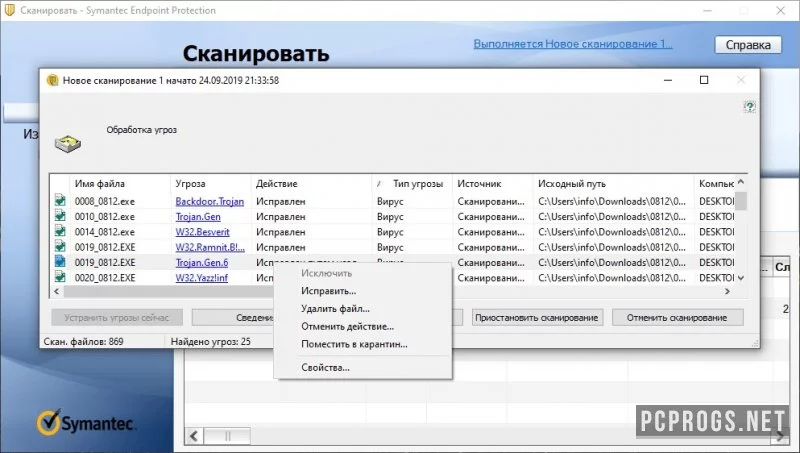Choose Удалить файл... from the context menu
The image size is (800, 453).
pos(335,309)
